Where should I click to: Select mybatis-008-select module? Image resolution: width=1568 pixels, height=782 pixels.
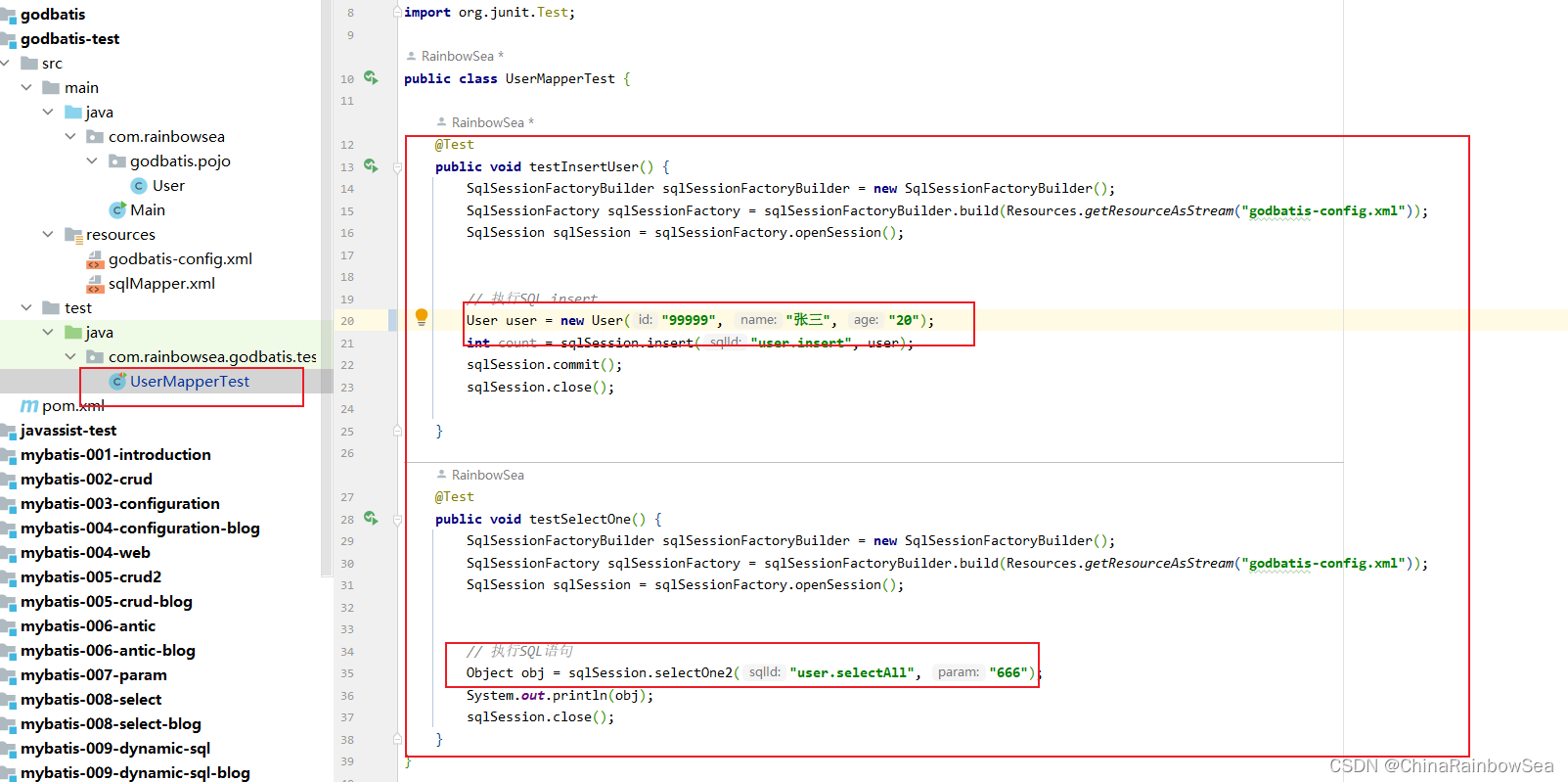point(91,700)
